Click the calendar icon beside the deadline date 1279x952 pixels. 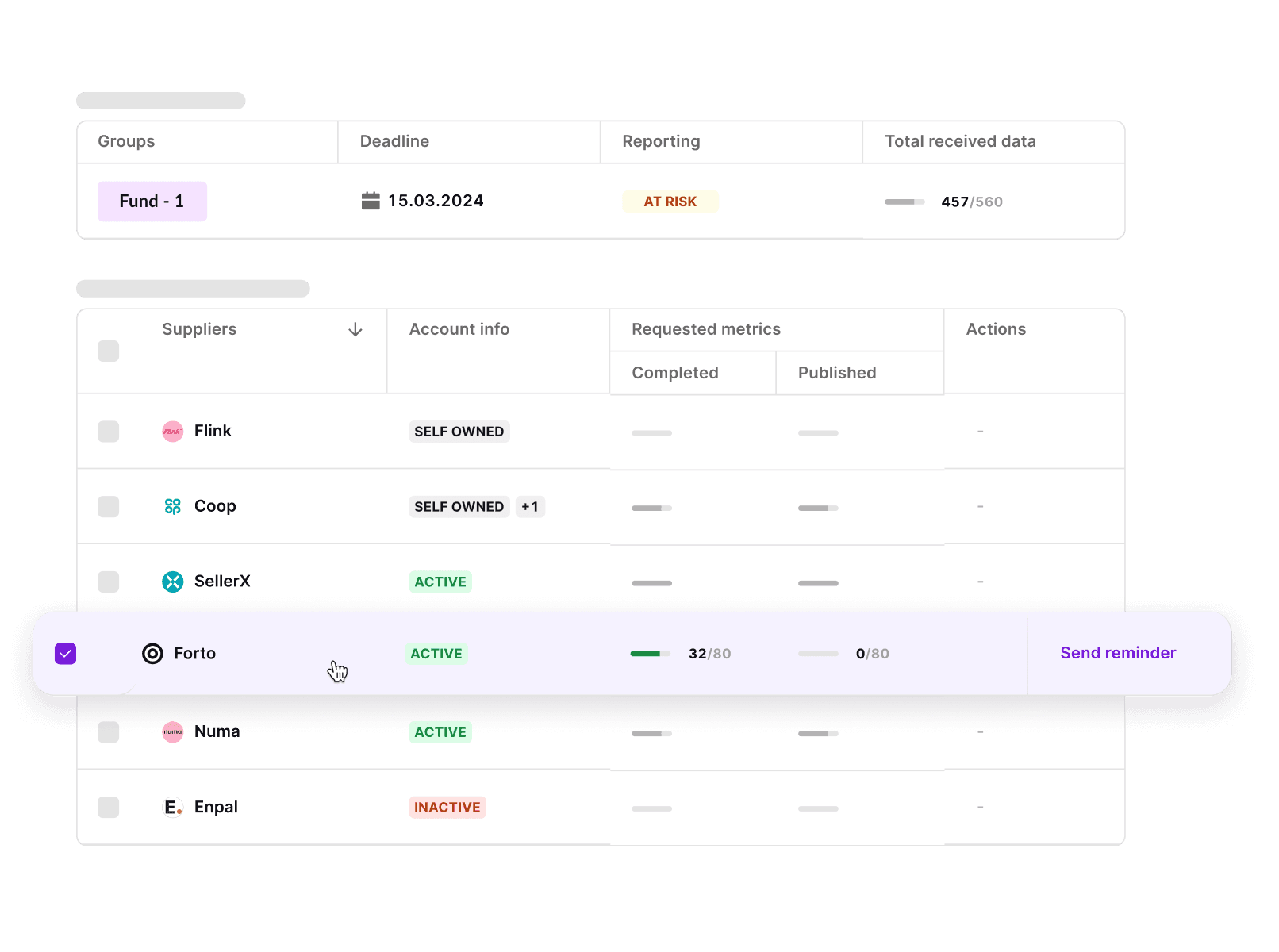point(371,202)
